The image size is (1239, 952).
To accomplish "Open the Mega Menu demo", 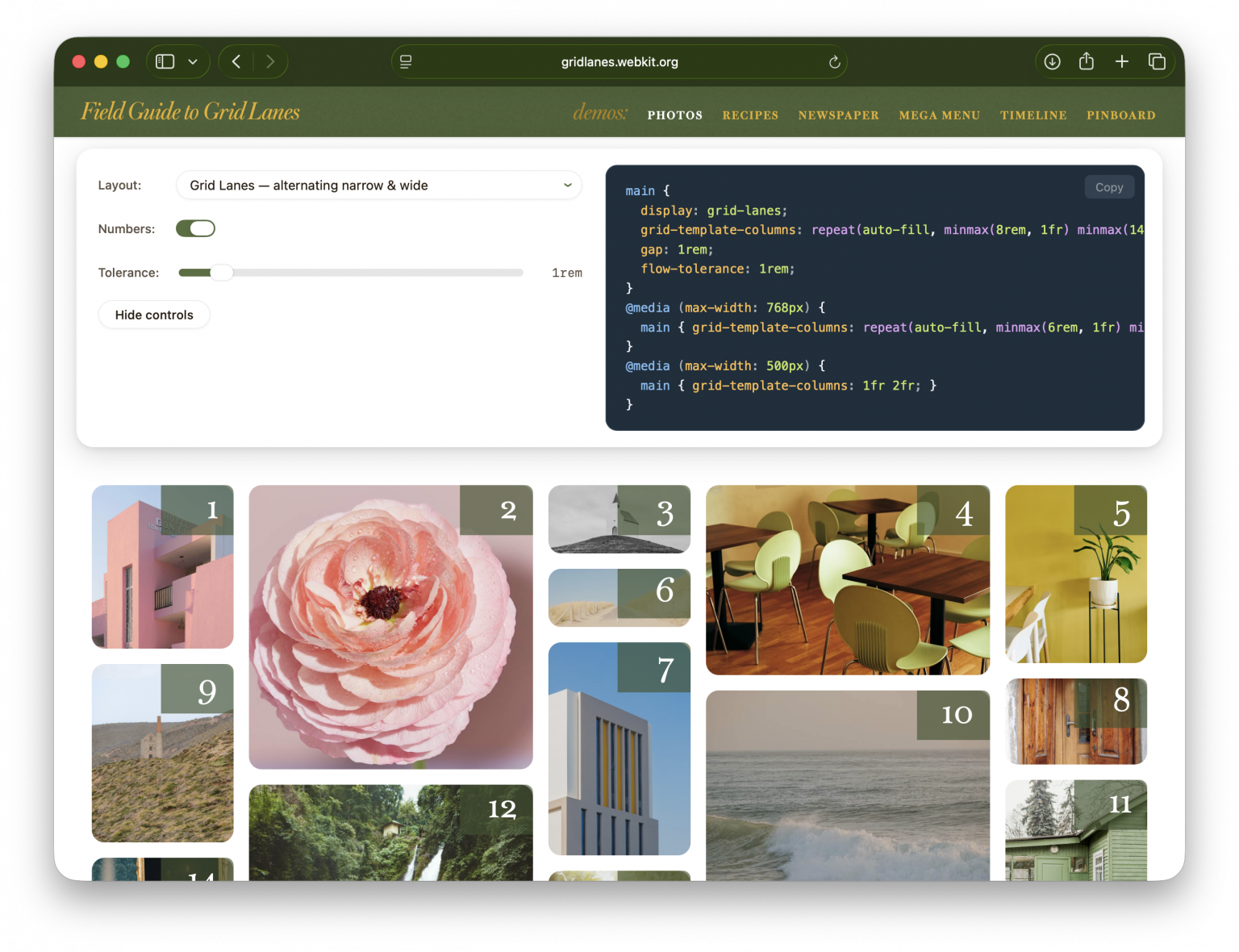I will (x=940, y=115).
